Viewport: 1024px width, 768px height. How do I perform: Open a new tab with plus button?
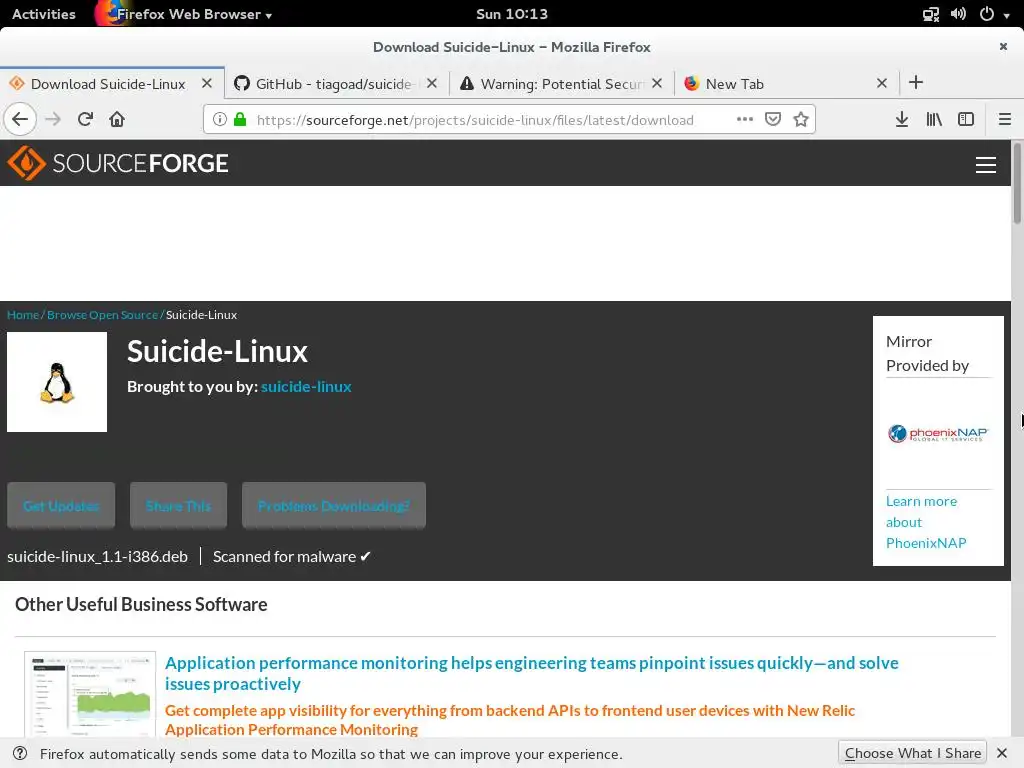[x=916, y=82]
